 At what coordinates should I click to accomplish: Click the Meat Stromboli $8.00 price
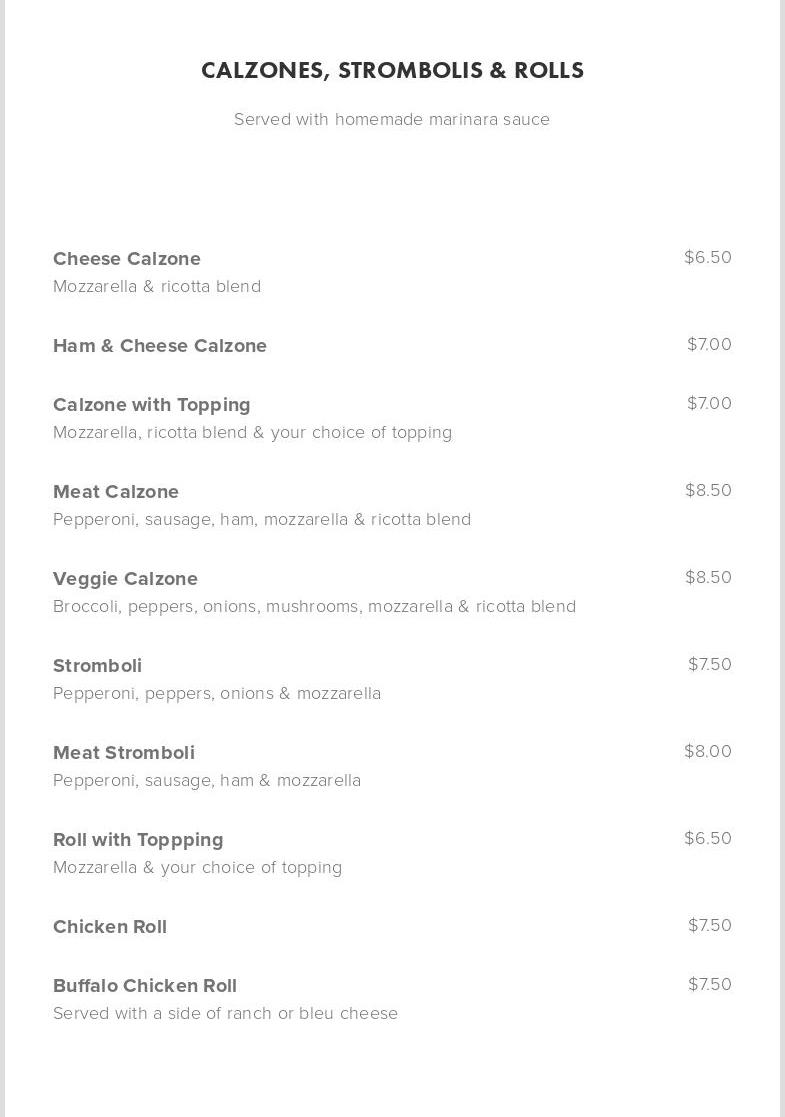click(708, 751)
